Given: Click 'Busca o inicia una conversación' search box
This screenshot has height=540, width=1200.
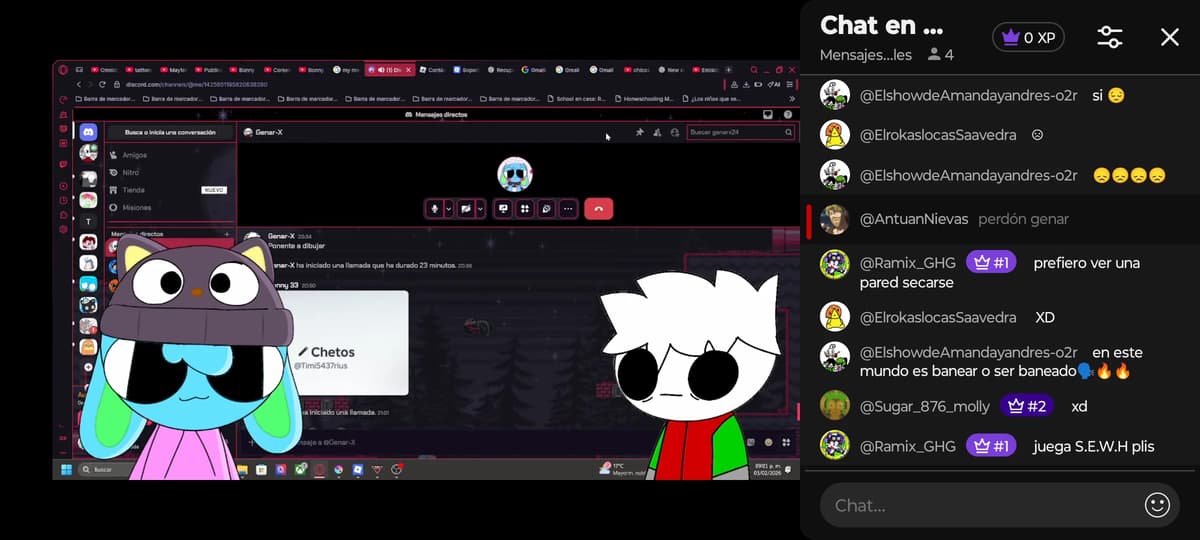Looking at the screenshot, I should pos(170,132).
